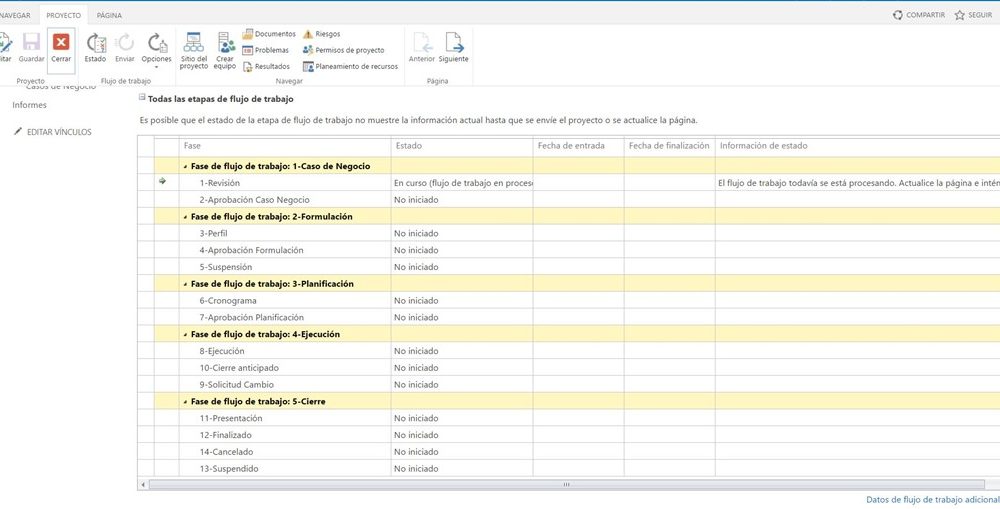Collapse the 5-Cierre phase group
1000x509 pixels.
(x=186, y=402)
